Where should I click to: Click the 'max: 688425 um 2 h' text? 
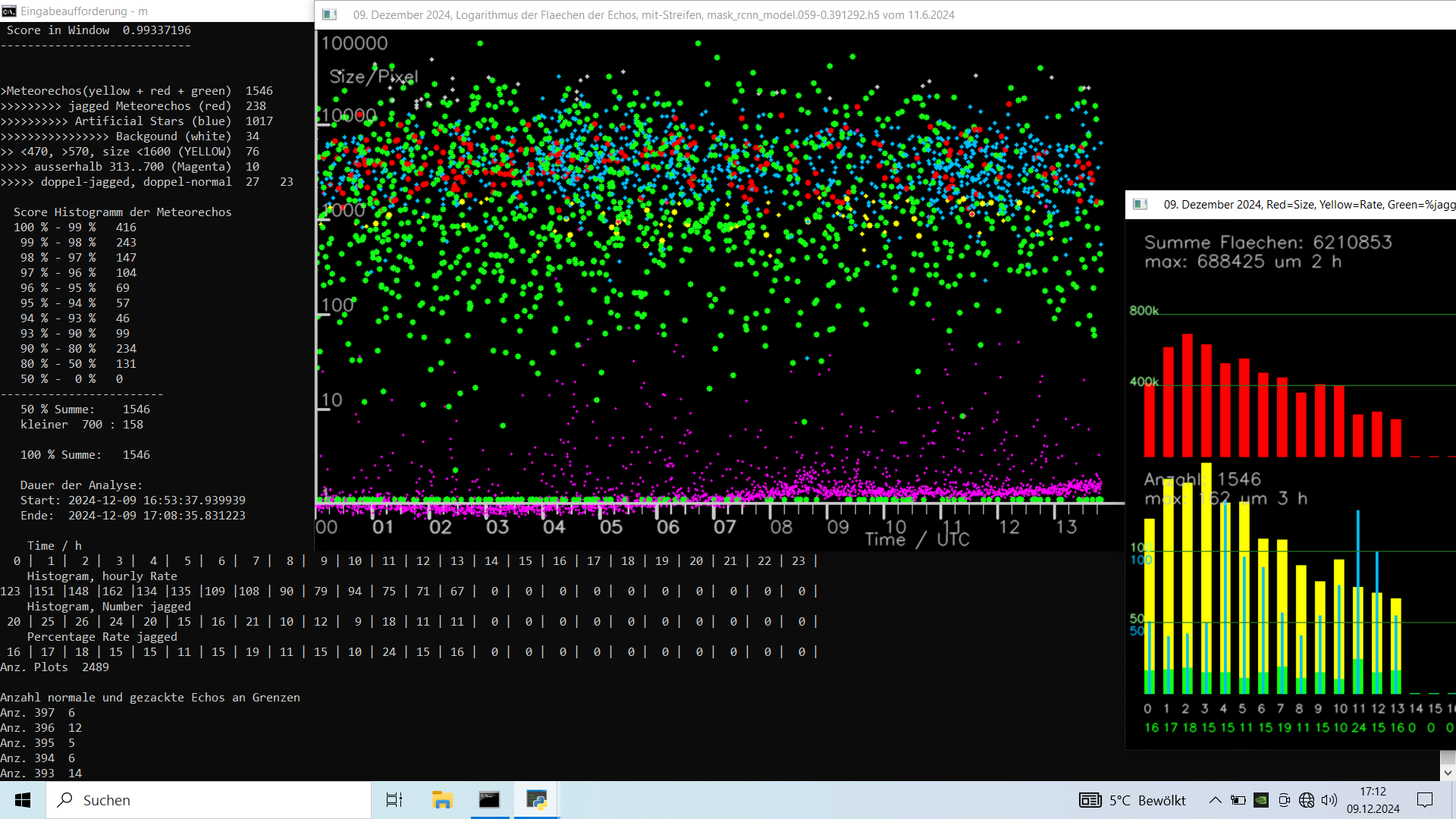point(1243,262)
